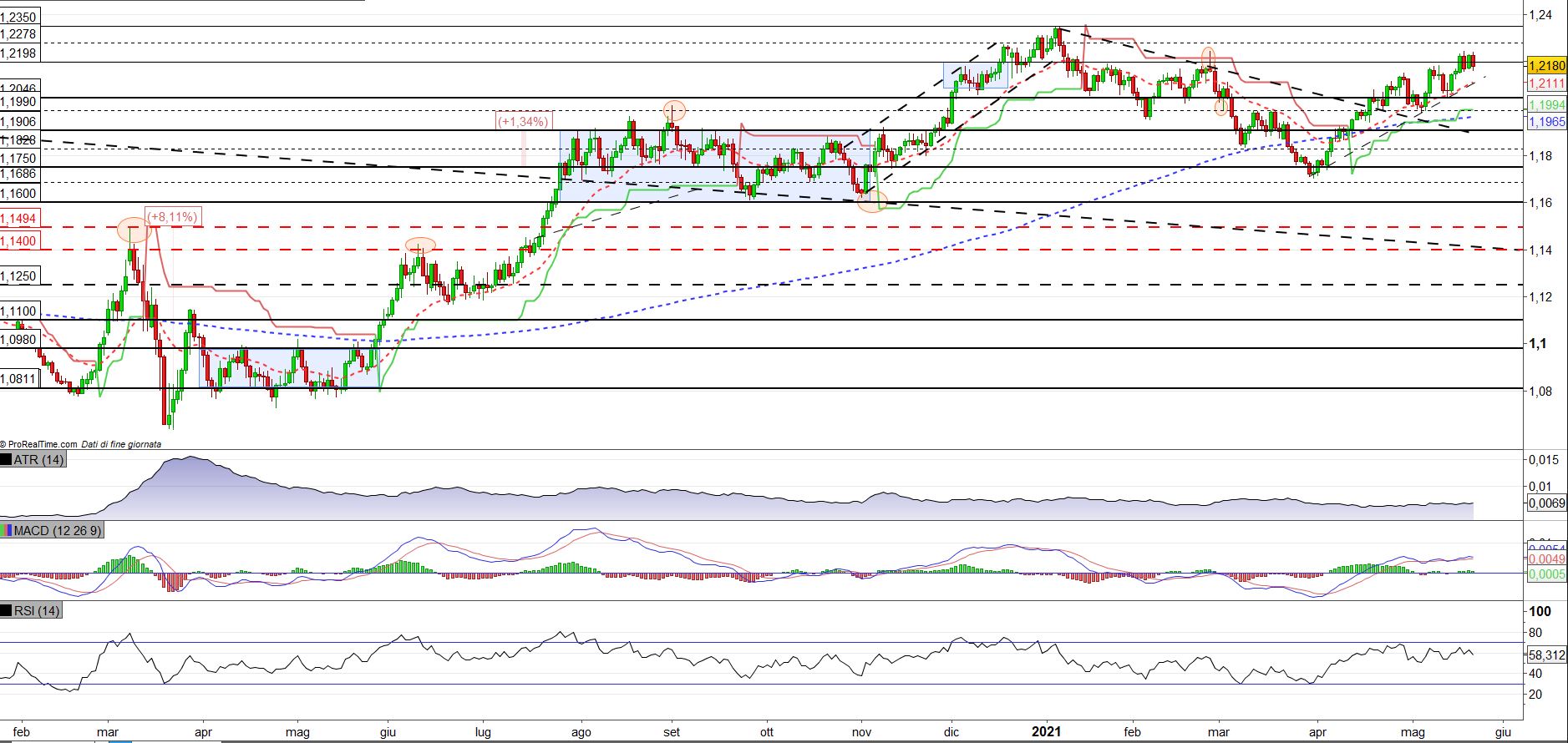1568x743 pixels.
Task: Select the 1,0811 support level label
Action: point(18,379)
